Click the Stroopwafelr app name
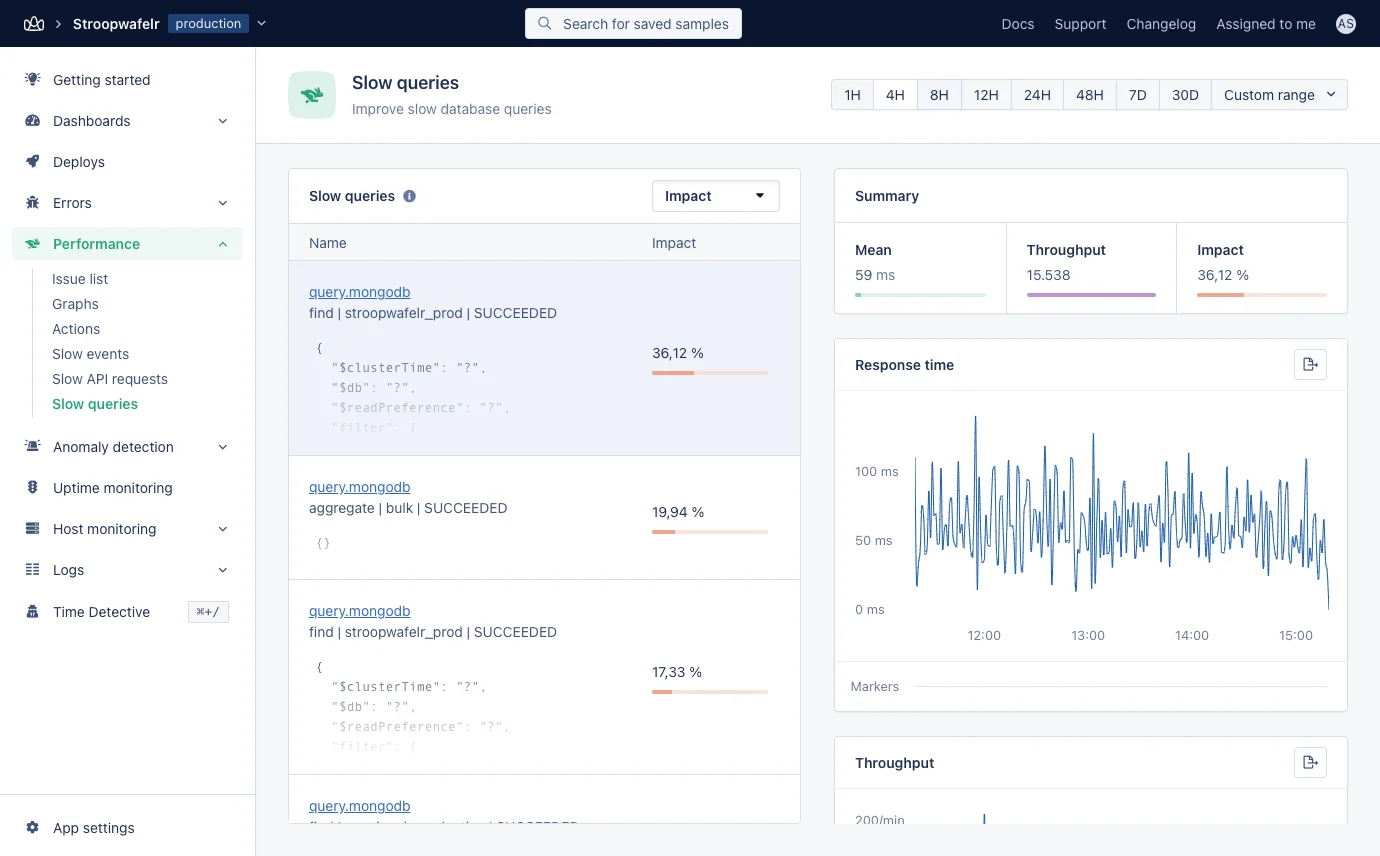 [x=116, y=24]
